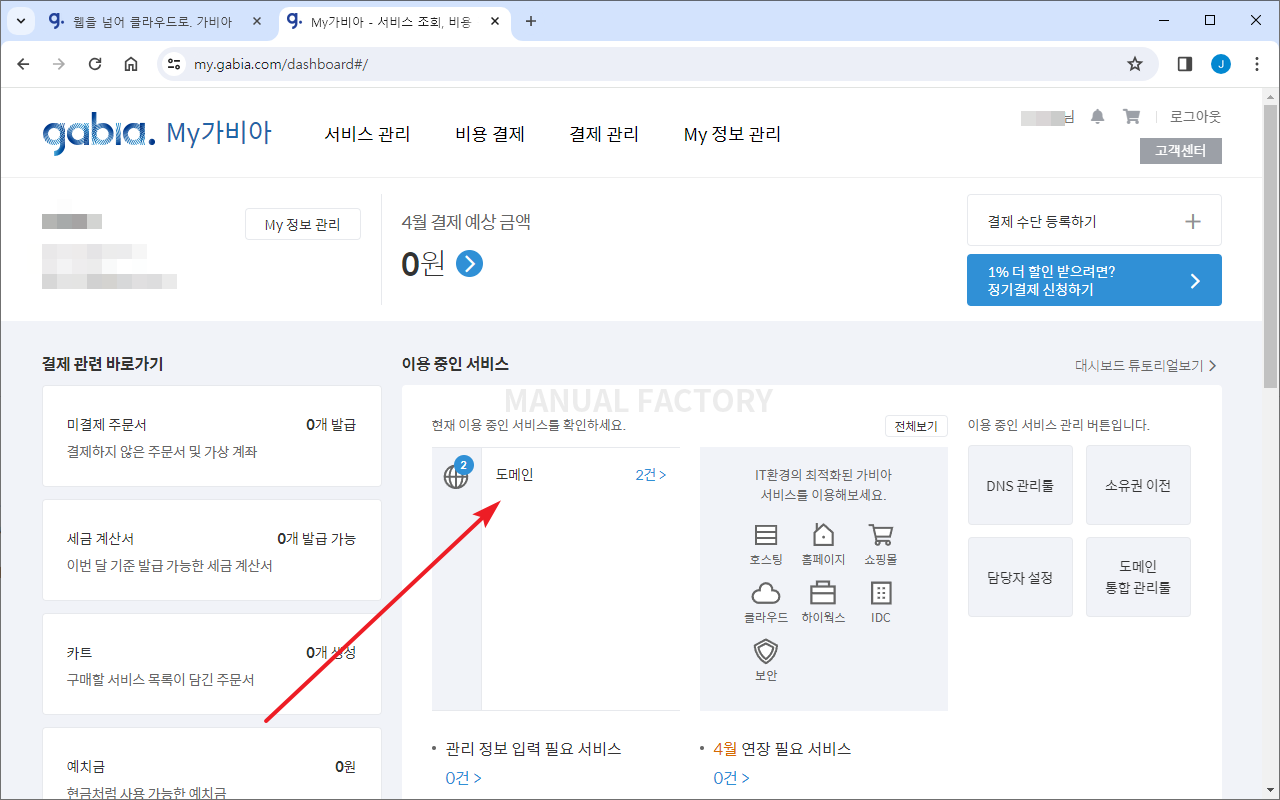Viewport: 1280px width, 800px height.
Task: Open 카트 card
Action: click(x=212, y=664)
